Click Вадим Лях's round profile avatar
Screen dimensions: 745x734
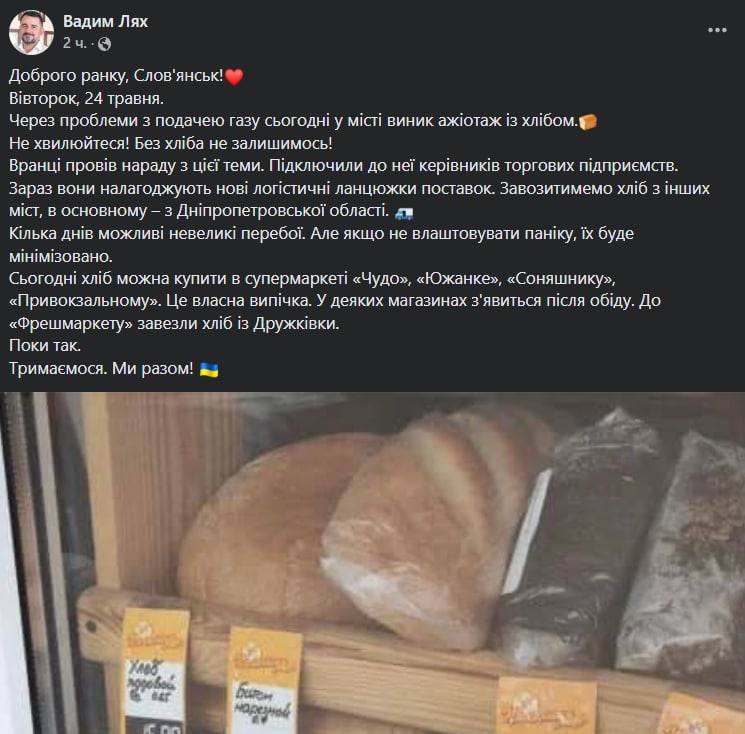31,32
